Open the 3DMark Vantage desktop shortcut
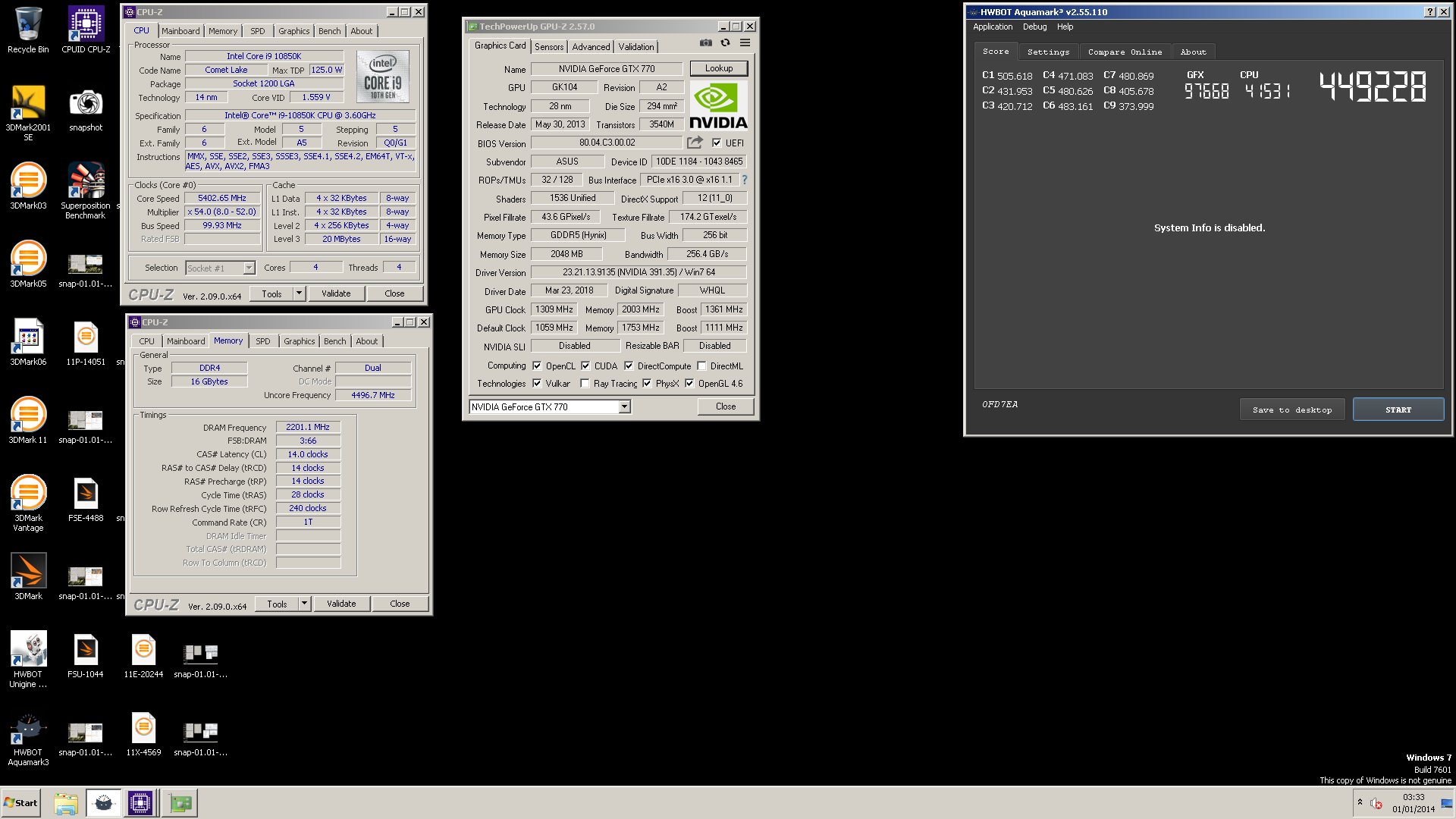The height and width of the screenshot is (819, 1456). 28,504
